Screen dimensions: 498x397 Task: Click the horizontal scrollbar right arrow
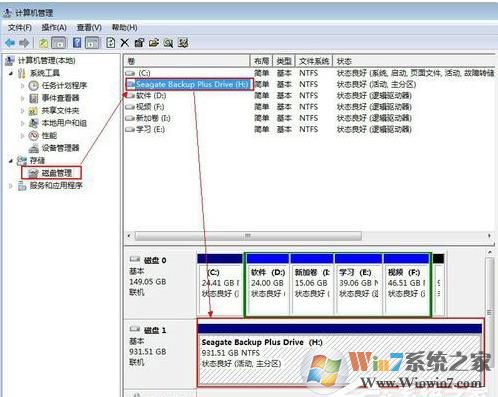tap(489, 236)
